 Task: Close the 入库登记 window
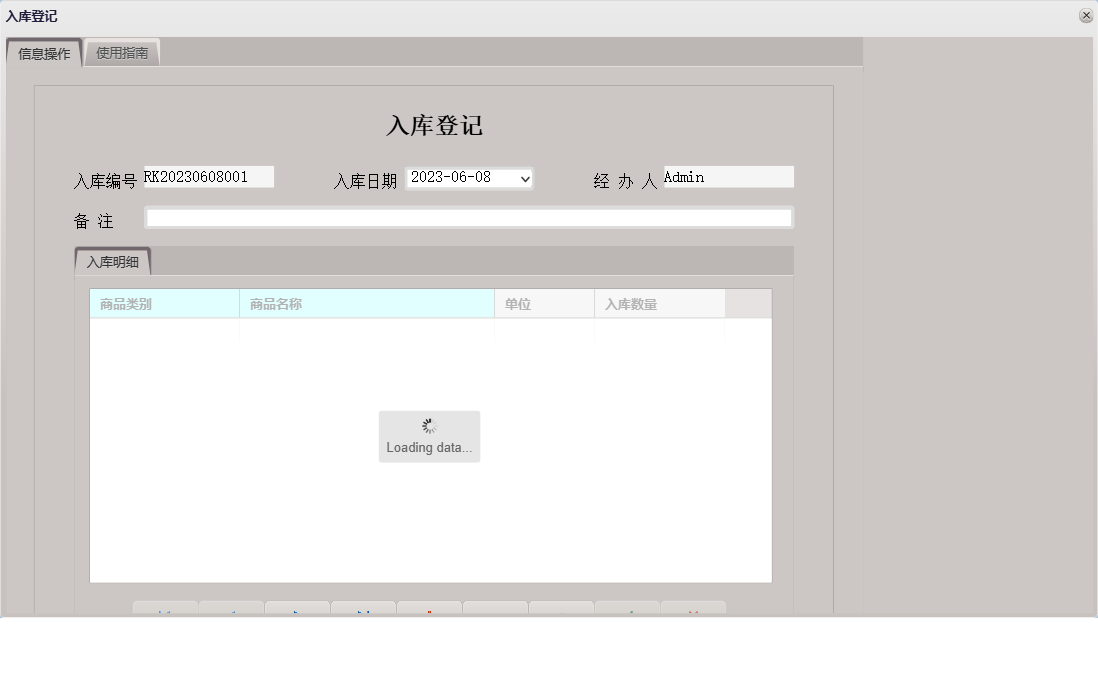point(1086,15)
